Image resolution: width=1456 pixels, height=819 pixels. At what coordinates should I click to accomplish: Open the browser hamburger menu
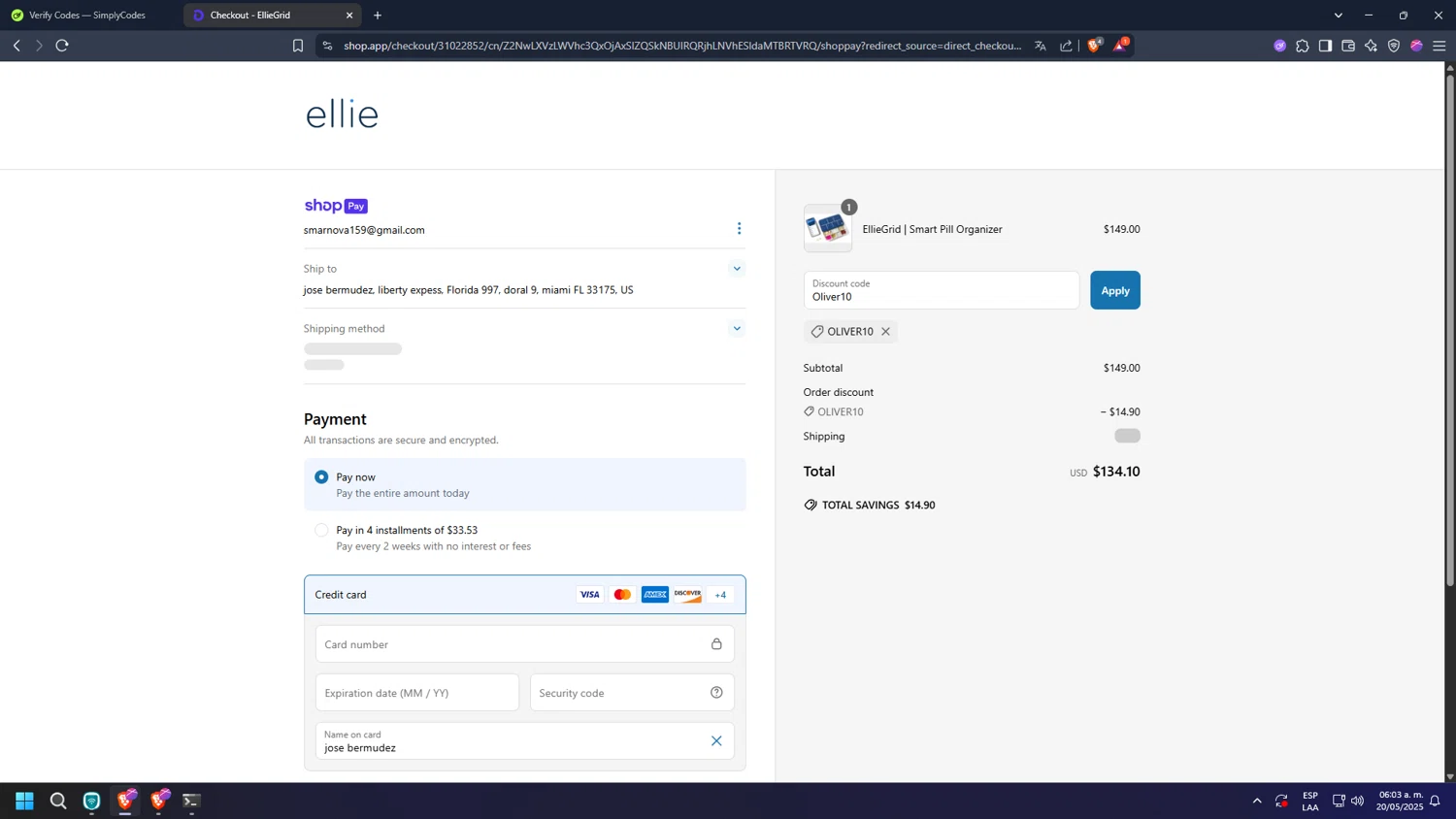click(x=1439, y=46)
